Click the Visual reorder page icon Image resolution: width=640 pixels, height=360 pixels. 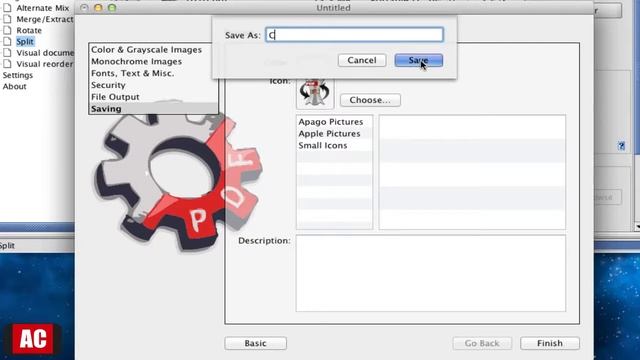click(x=7, y=64)
